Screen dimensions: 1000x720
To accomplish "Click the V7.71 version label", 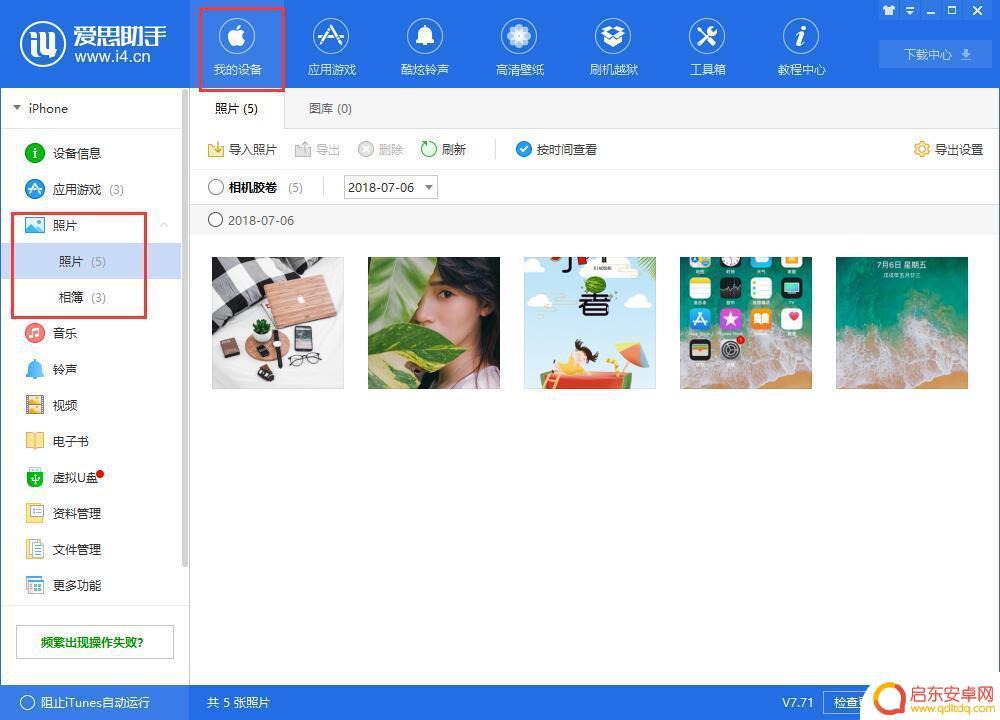I will 797,702.
